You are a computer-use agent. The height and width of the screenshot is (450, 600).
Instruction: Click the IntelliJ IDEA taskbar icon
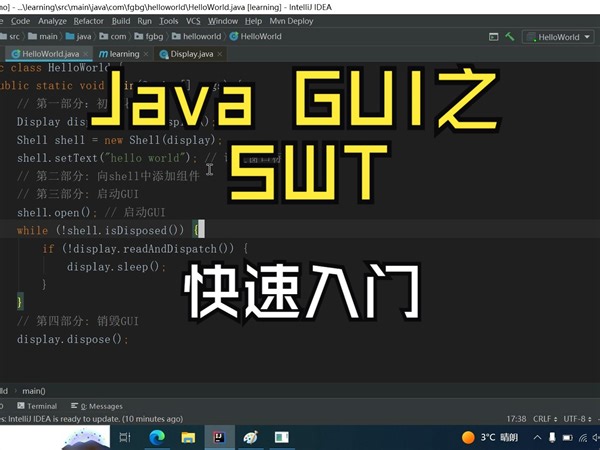pyautogui.click(x=219, y=437)
